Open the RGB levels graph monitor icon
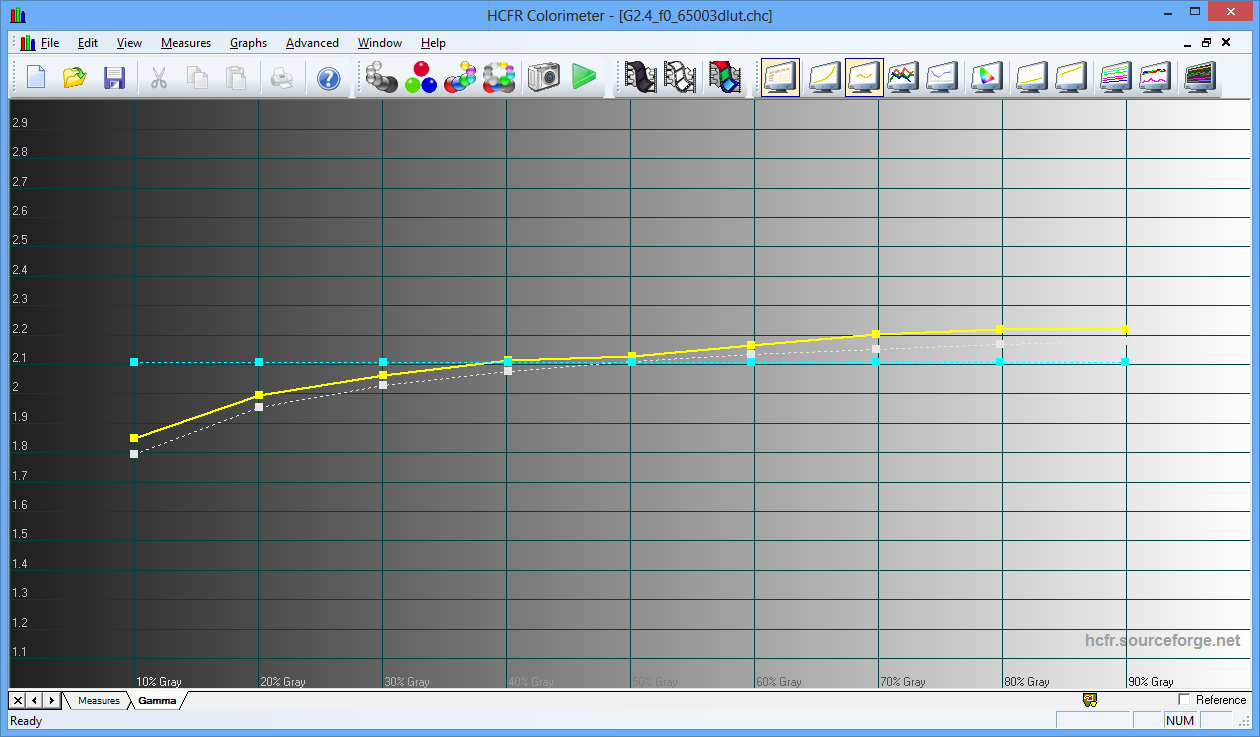This screenshot has height=737, width=1260. point(903,77)
